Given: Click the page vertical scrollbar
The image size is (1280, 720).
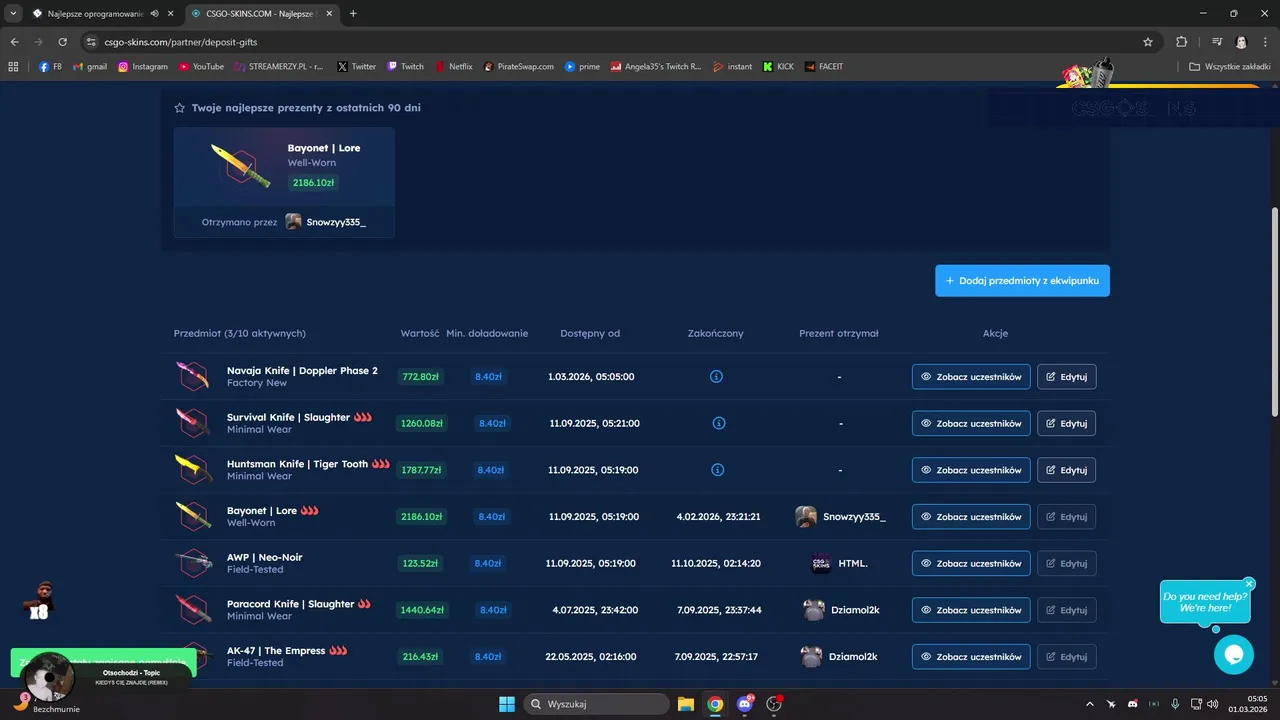Looking at the screenshot, I should pos(1274,312).
